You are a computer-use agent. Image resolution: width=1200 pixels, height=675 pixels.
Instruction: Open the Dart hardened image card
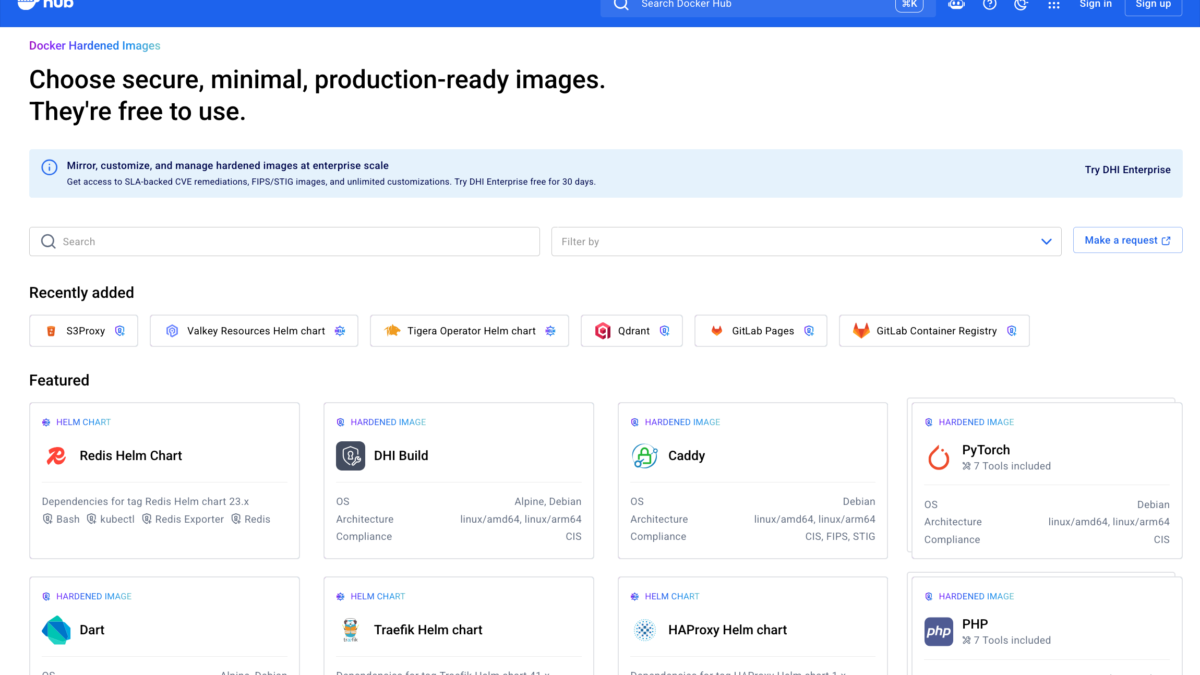pos(164,626)
